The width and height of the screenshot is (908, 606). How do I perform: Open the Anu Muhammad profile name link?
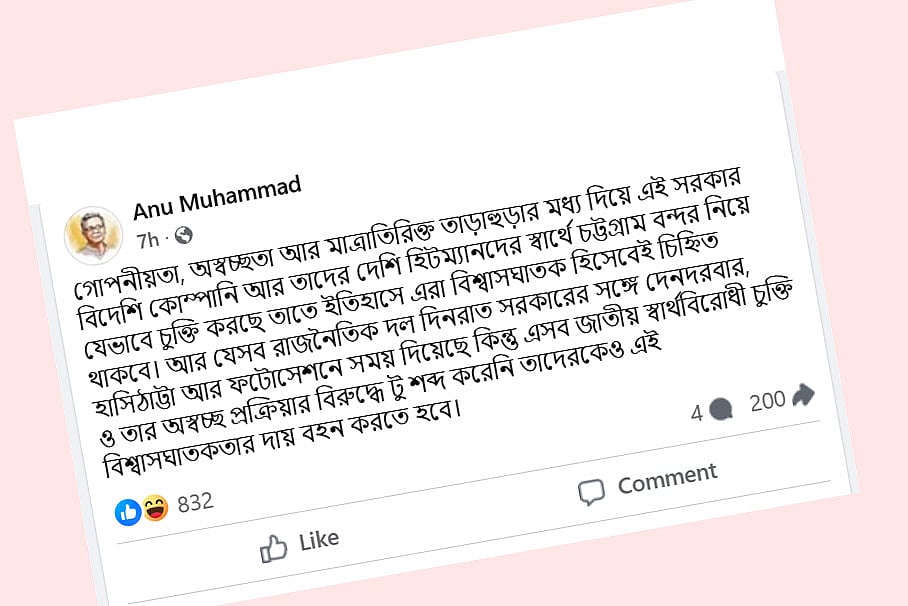tap(217, 199)
